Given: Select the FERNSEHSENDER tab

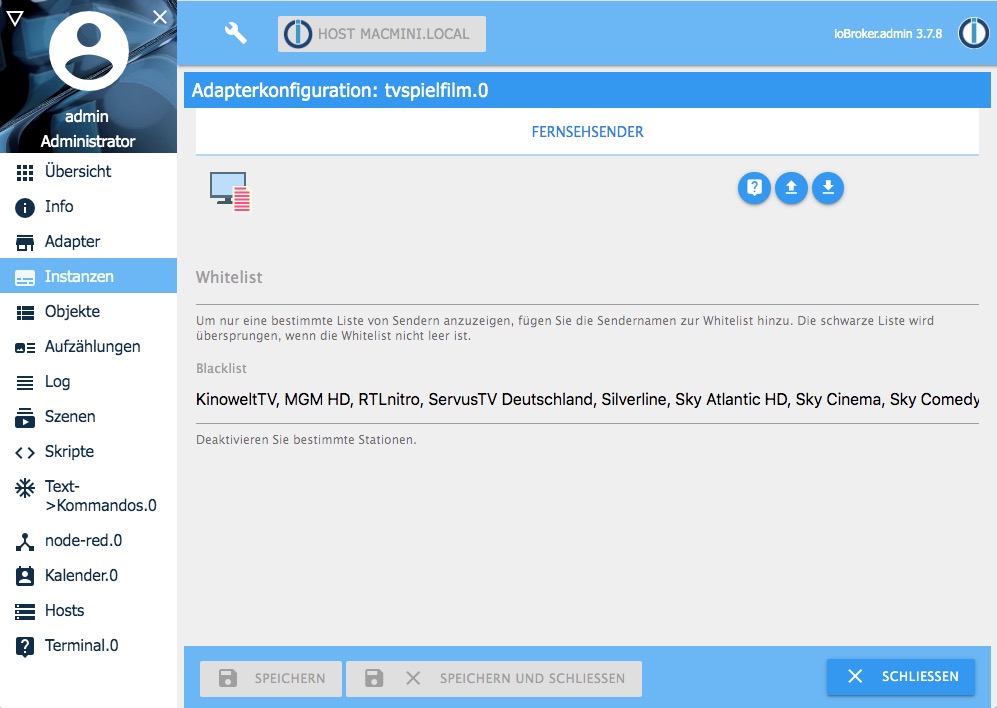Looking at the screenshot, I should 587,132.
